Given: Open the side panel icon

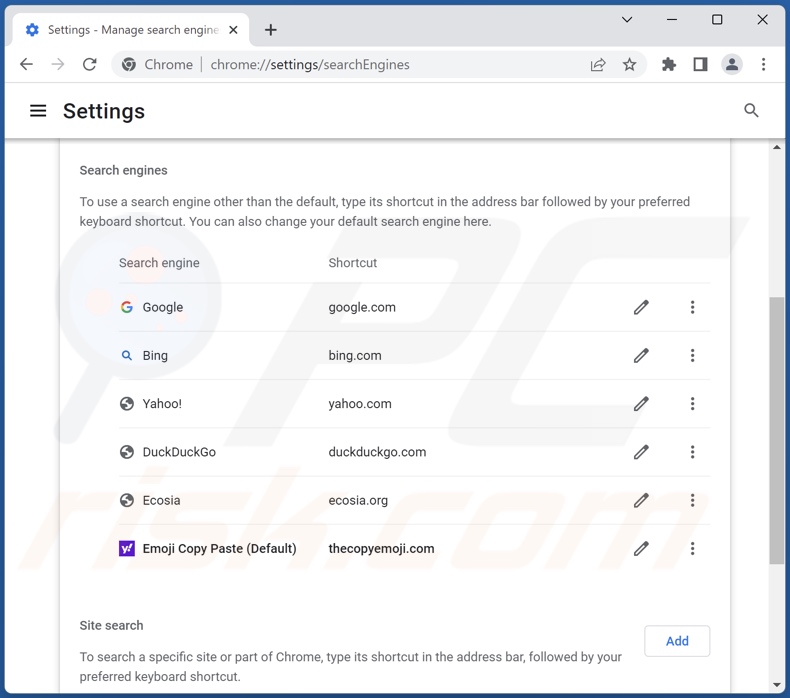Looking at the screenshot, I should click(x=700, y=65).
